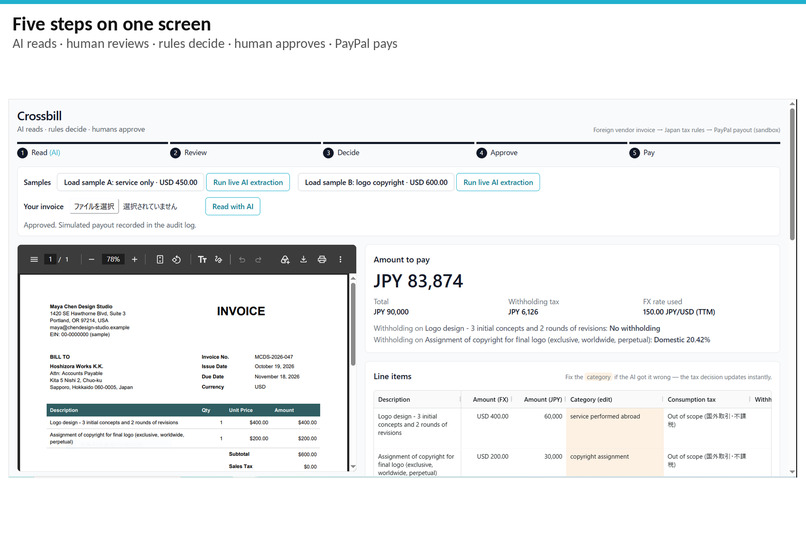
Task: Click the PDF page number field
Action: pos(50,260)
